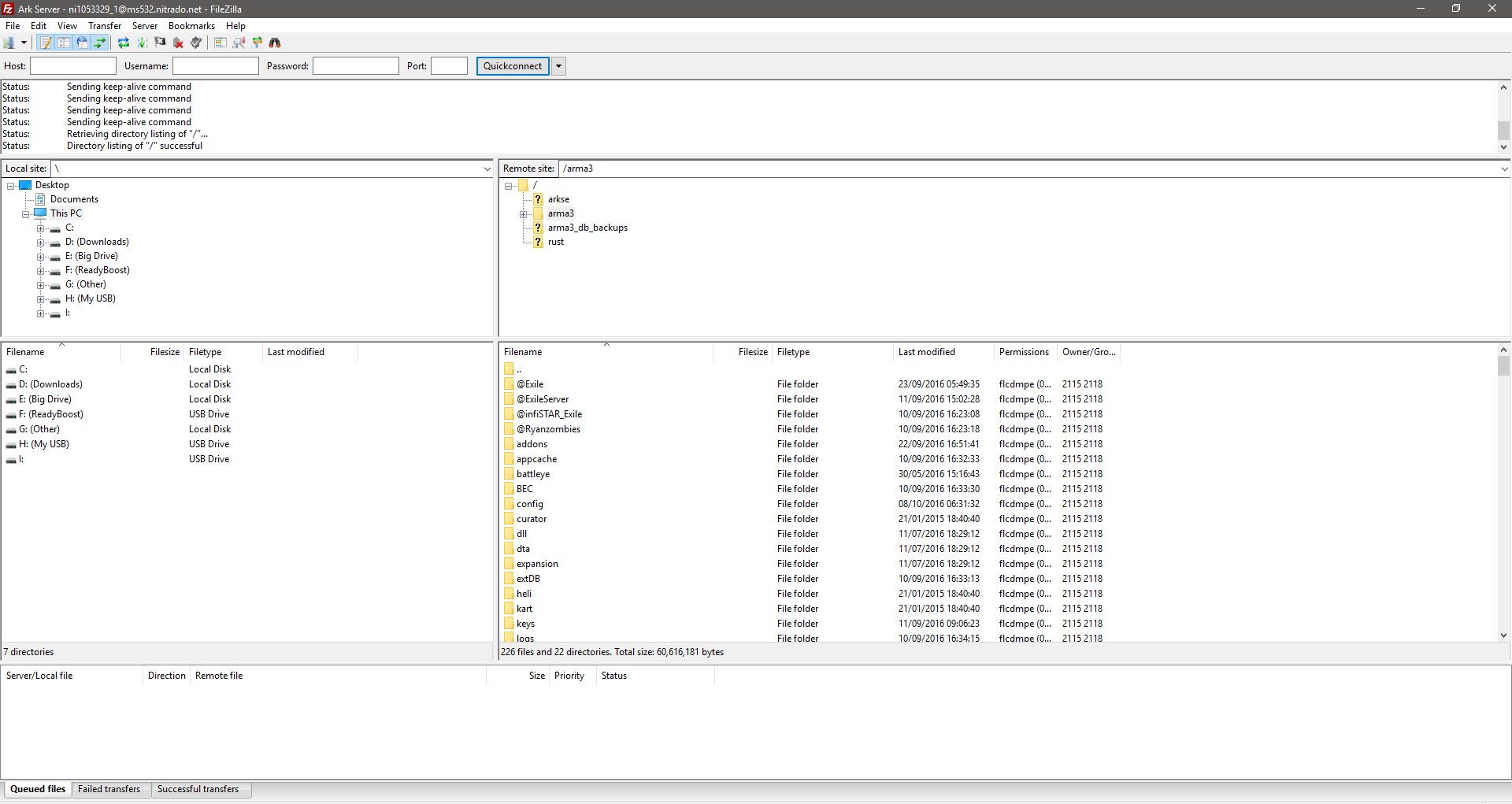Viewport: 1512px width, 804px height.
Task: Switch to the Queued files tab
Action: coord(38,789)
